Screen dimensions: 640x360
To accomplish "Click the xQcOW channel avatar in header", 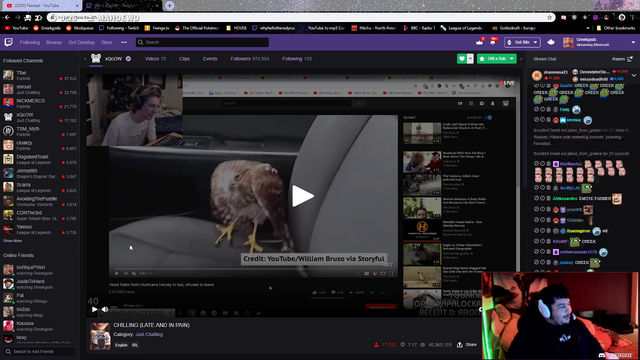I will click(96, 58).
